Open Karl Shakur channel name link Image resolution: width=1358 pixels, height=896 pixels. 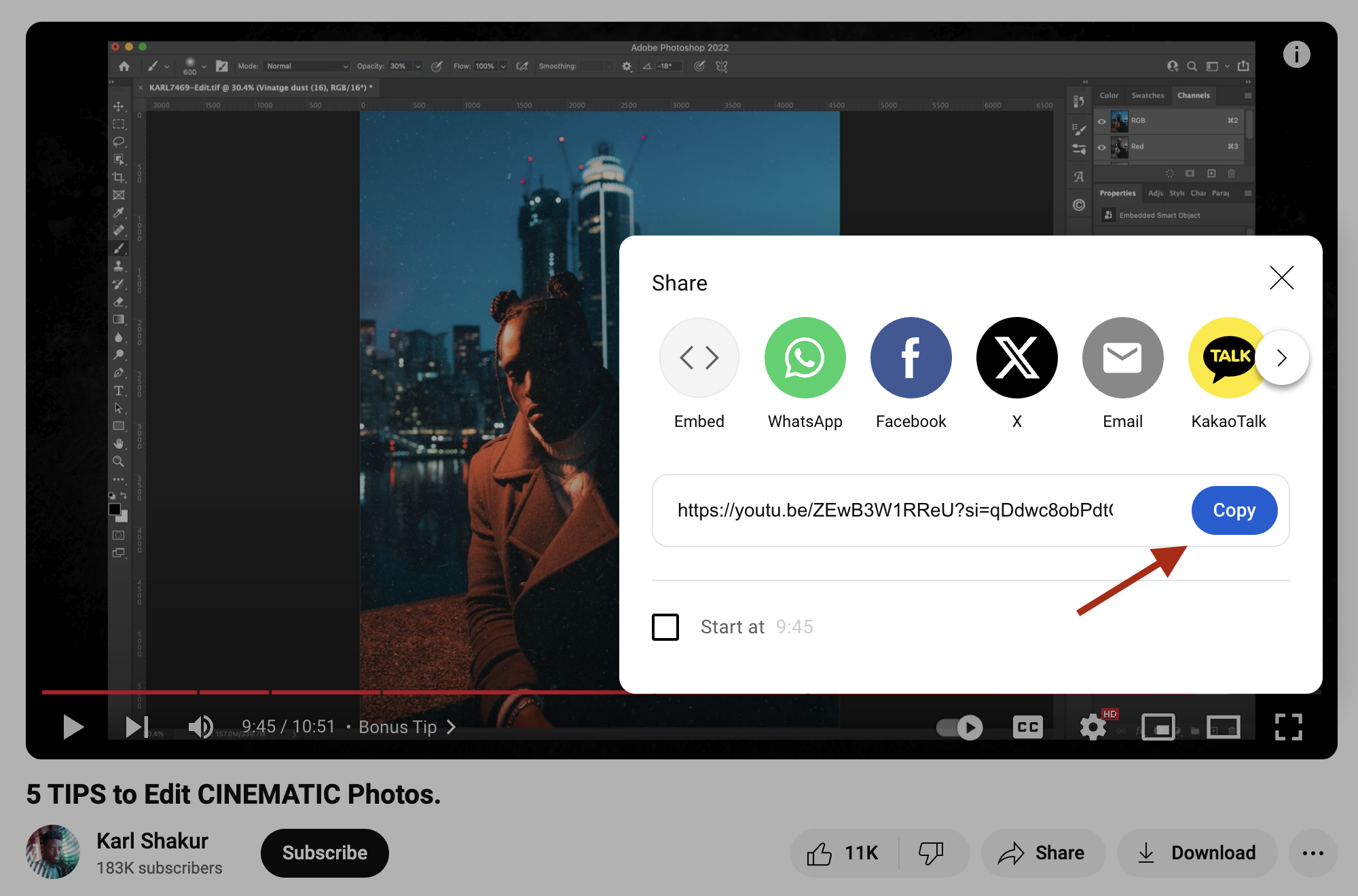[152, 841]
